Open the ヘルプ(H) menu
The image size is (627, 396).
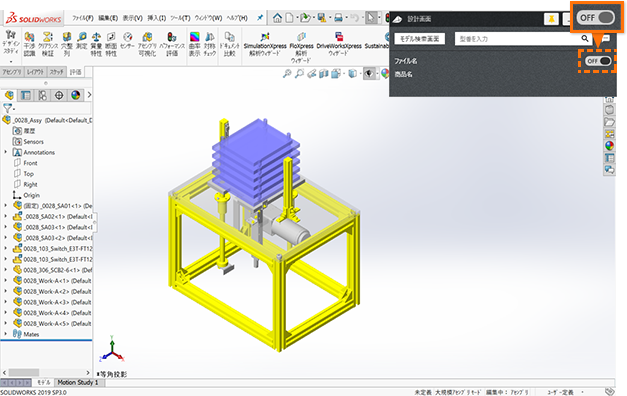tap(237, 18)
